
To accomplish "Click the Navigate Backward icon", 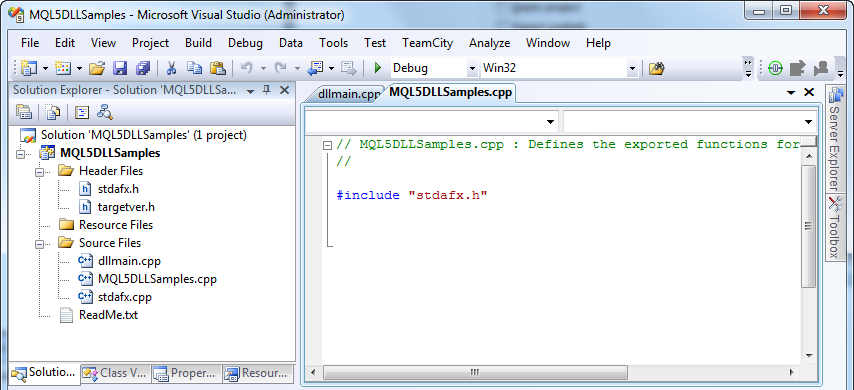I will point(315,68).
